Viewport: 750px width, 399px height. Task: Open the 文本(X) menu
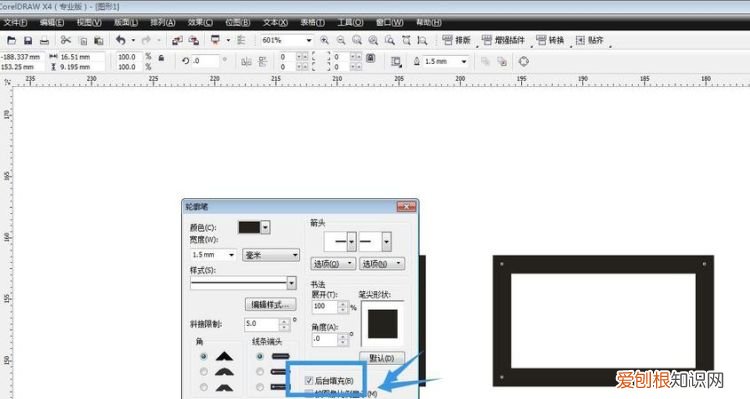coord(275,22)
